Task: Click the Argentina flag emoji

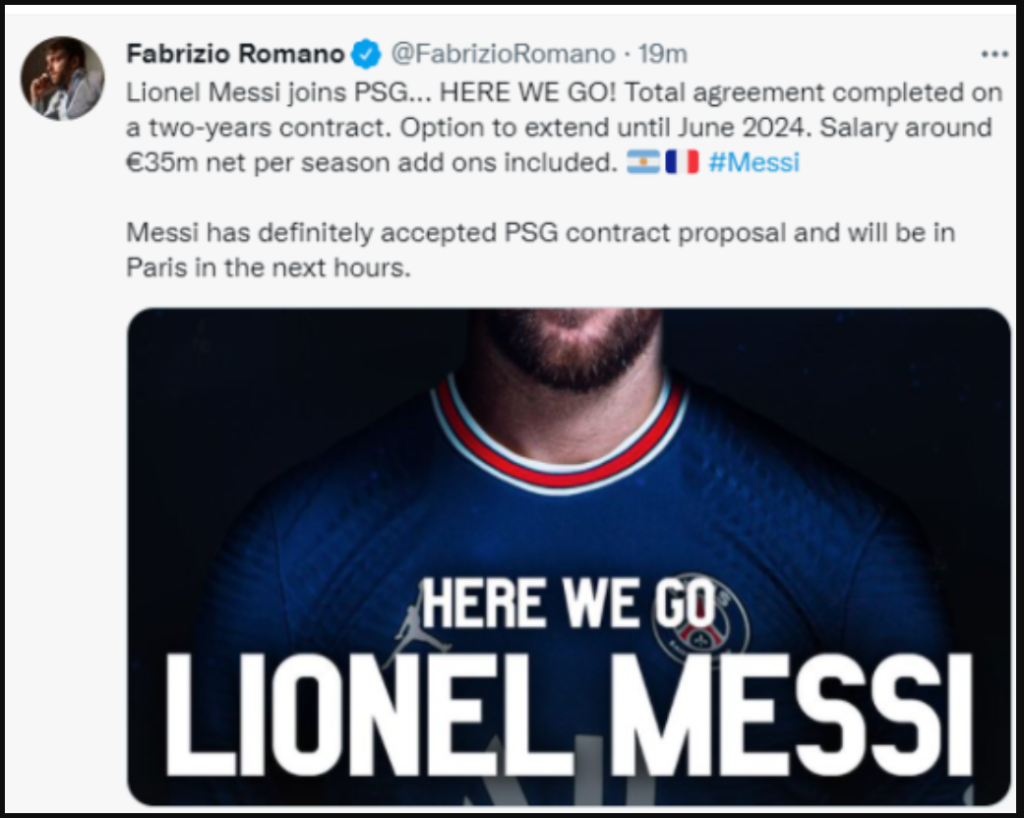Action: click(x=643, y=162)
